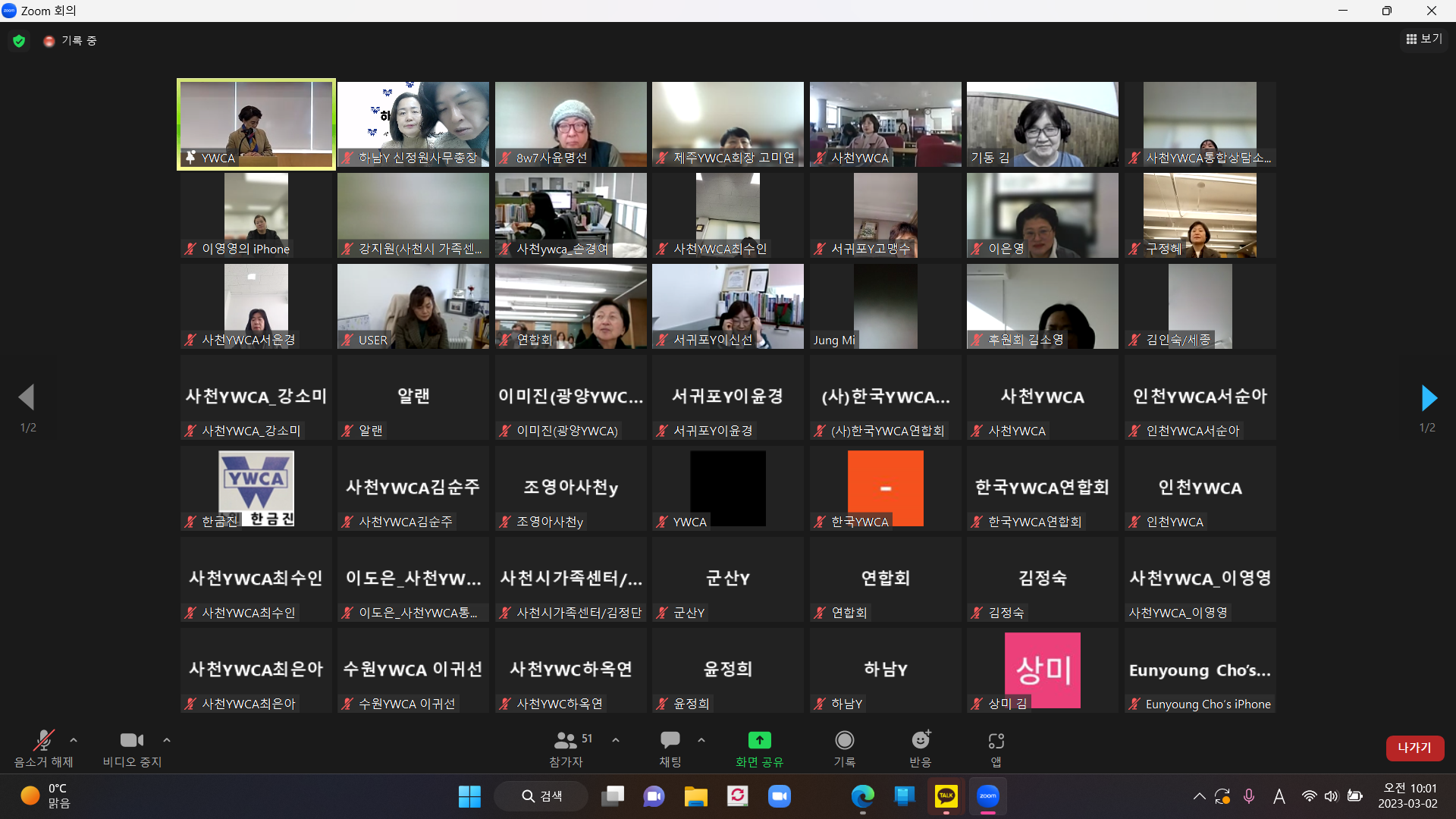Select 윤정희 participant tile
The image size is (1456, 819).
pyautogui.click(x=727, y=670)
